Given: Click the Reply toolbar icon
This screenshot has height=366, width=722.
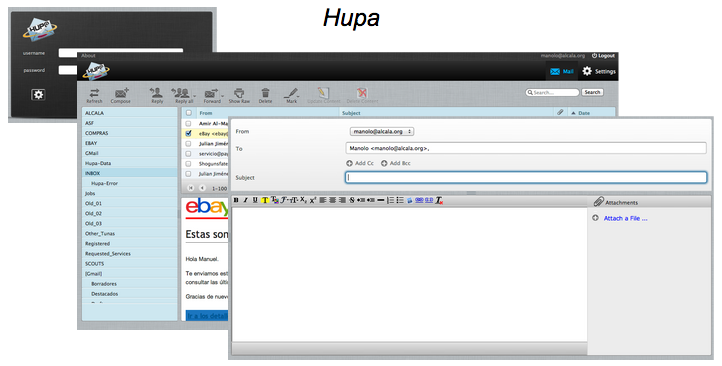Looking at the screenshot, I should pos(157,93).
